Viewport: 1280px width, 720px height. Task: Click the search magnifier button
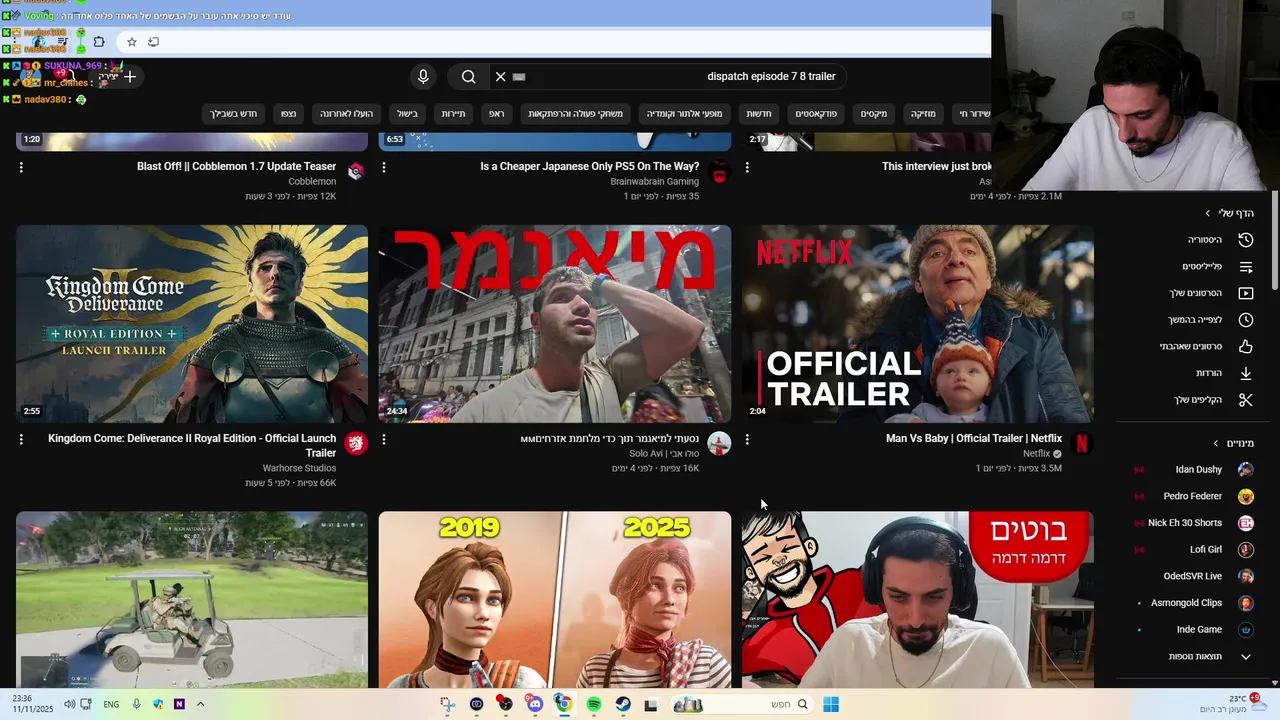(468, 77)
